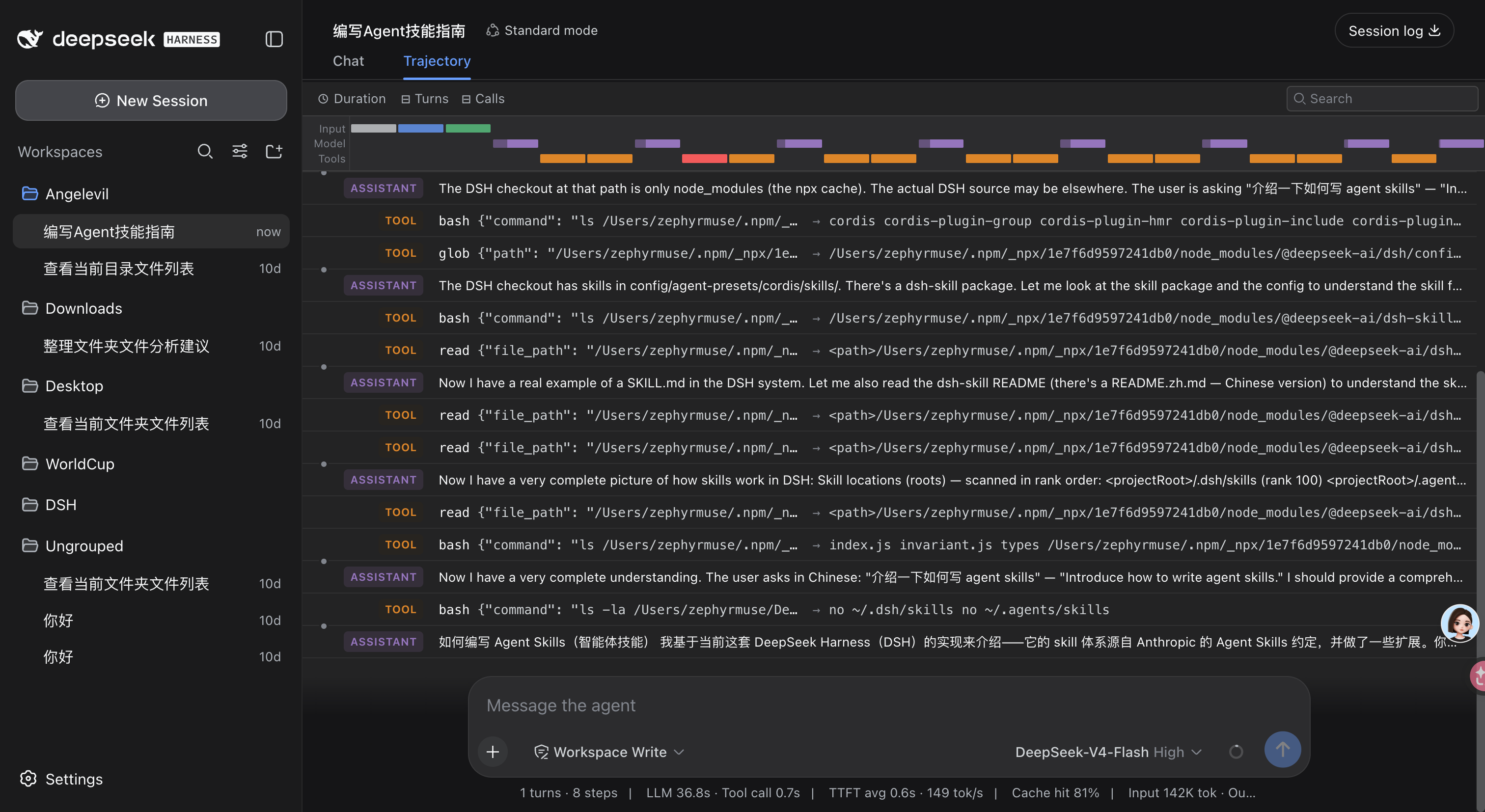Select the gray Input segment in timeline
The image size is (1485, 812).
(374, 129)
